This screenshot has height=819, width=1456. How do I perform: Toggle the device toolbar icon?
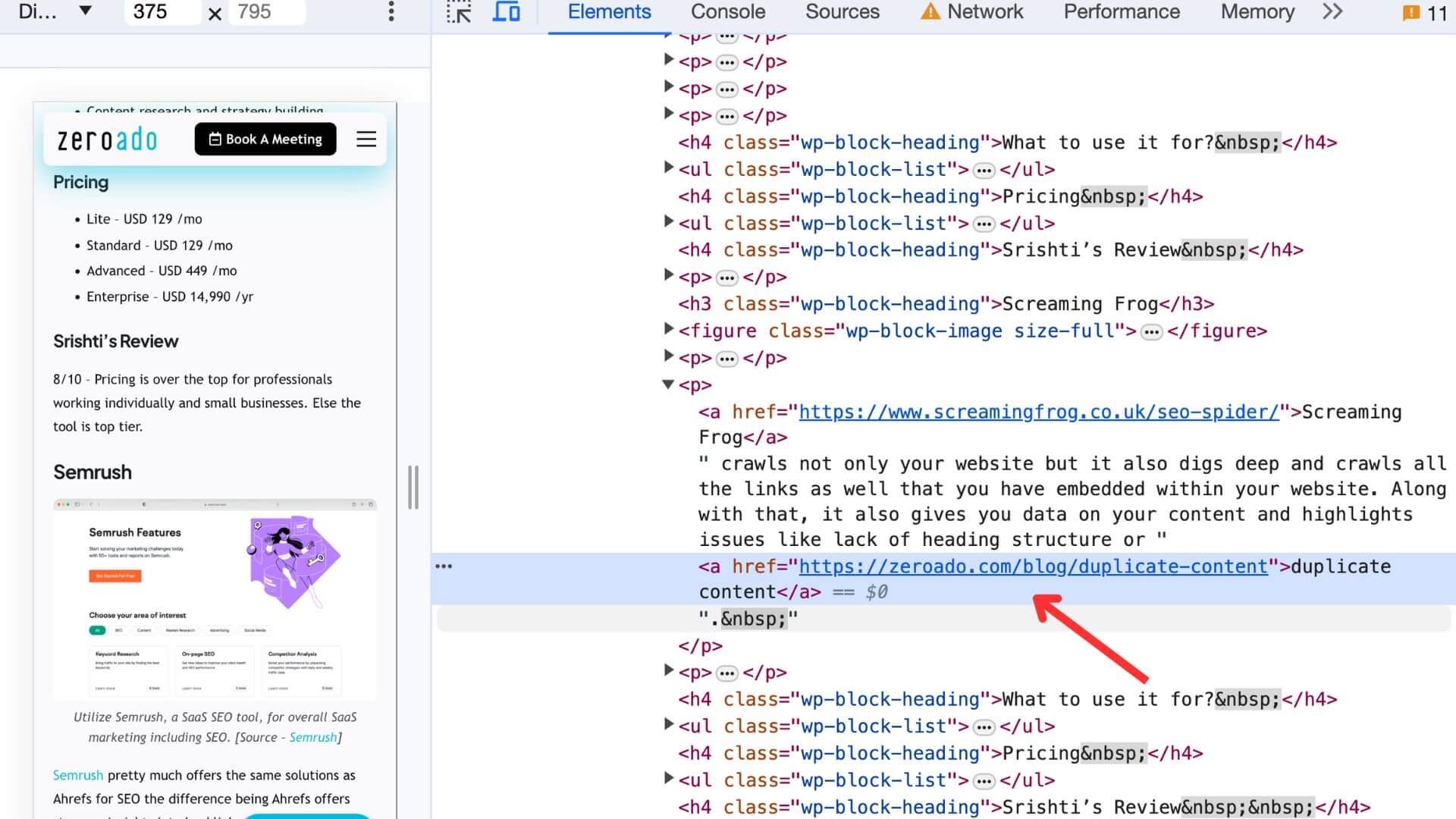coord(506,12)
